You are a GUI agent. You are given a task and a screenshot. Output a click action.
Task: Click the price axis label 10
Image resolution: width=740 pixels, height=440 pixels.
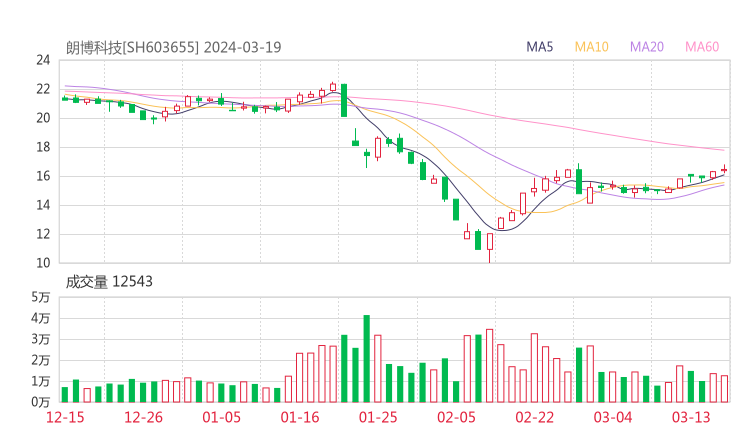[x=43, y=263]
